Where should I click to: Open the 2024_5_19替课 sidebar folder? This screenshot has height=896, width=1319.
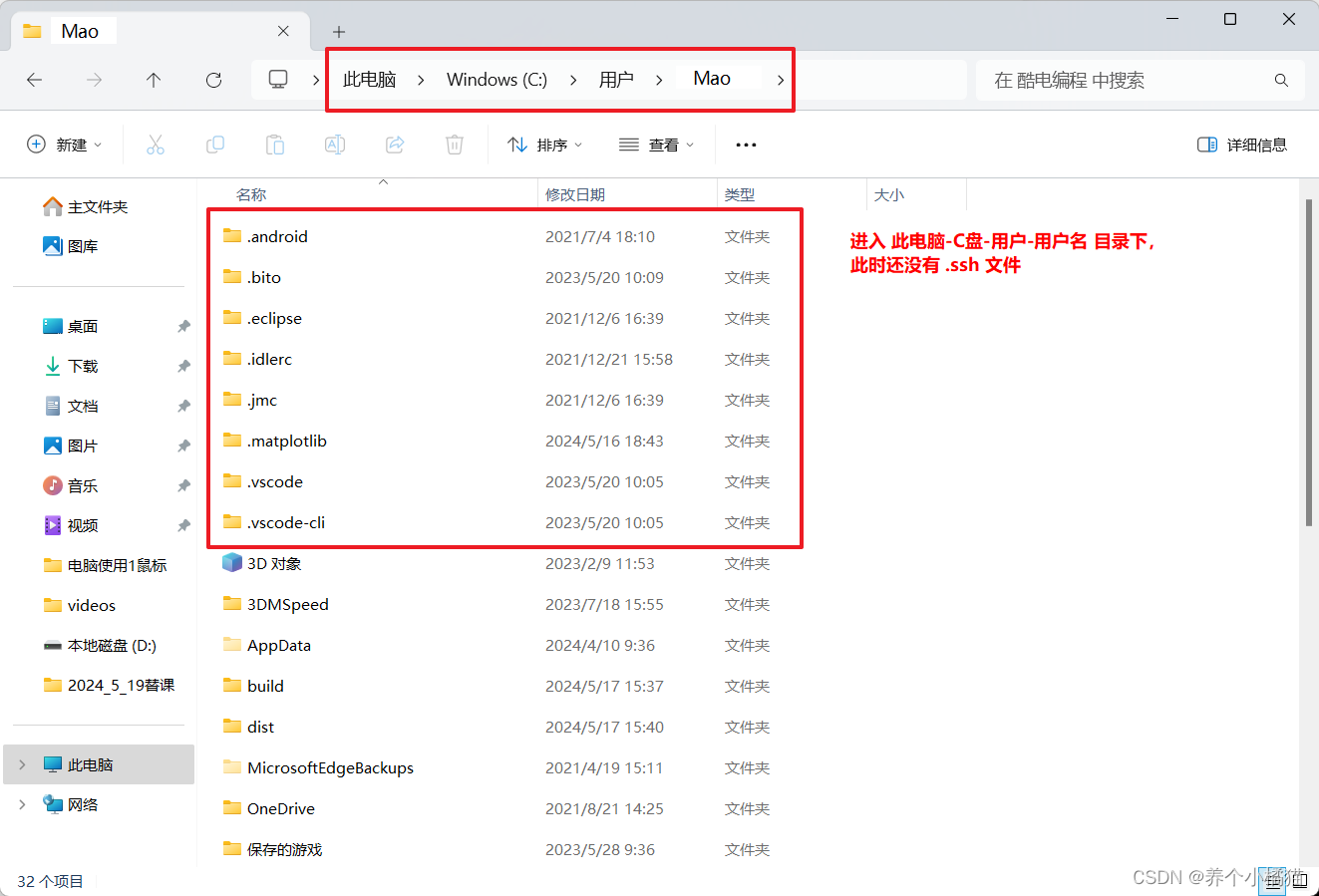point(109,685)
